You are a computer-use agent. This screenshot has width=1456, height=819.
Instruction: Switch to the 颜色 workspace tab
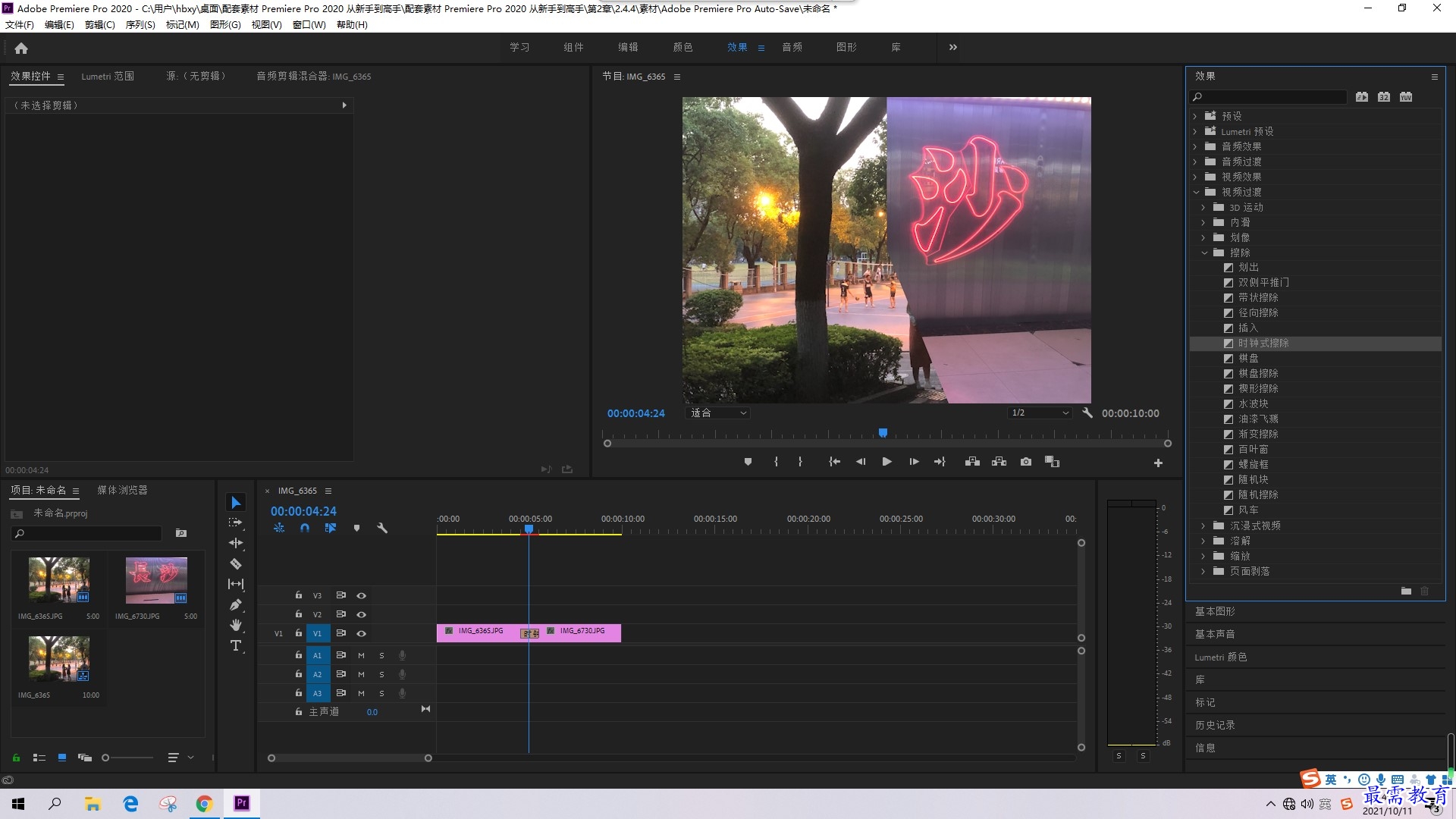[x=682, y=47]
